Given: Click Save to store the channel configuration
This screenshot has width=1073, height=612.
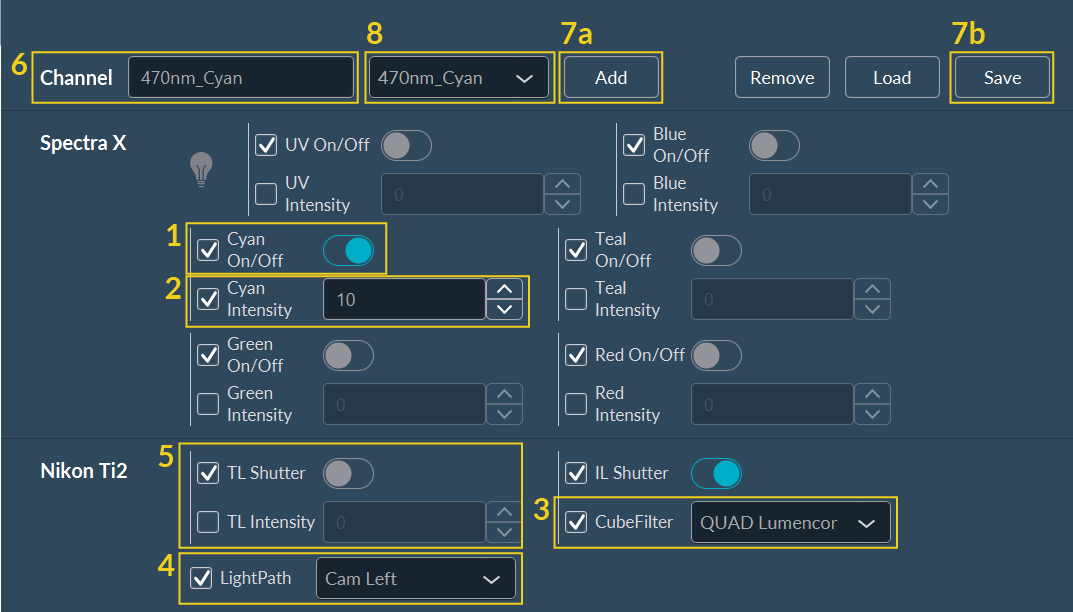Looking at the screenshot, I should click(1001, 77).
